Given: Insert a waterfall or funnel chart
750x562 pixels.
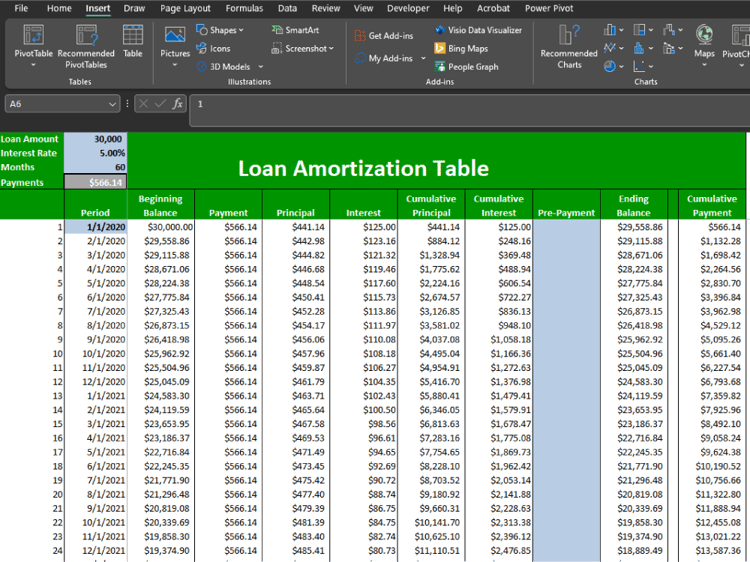Looking at the screenshot, I should click(669, 30).
